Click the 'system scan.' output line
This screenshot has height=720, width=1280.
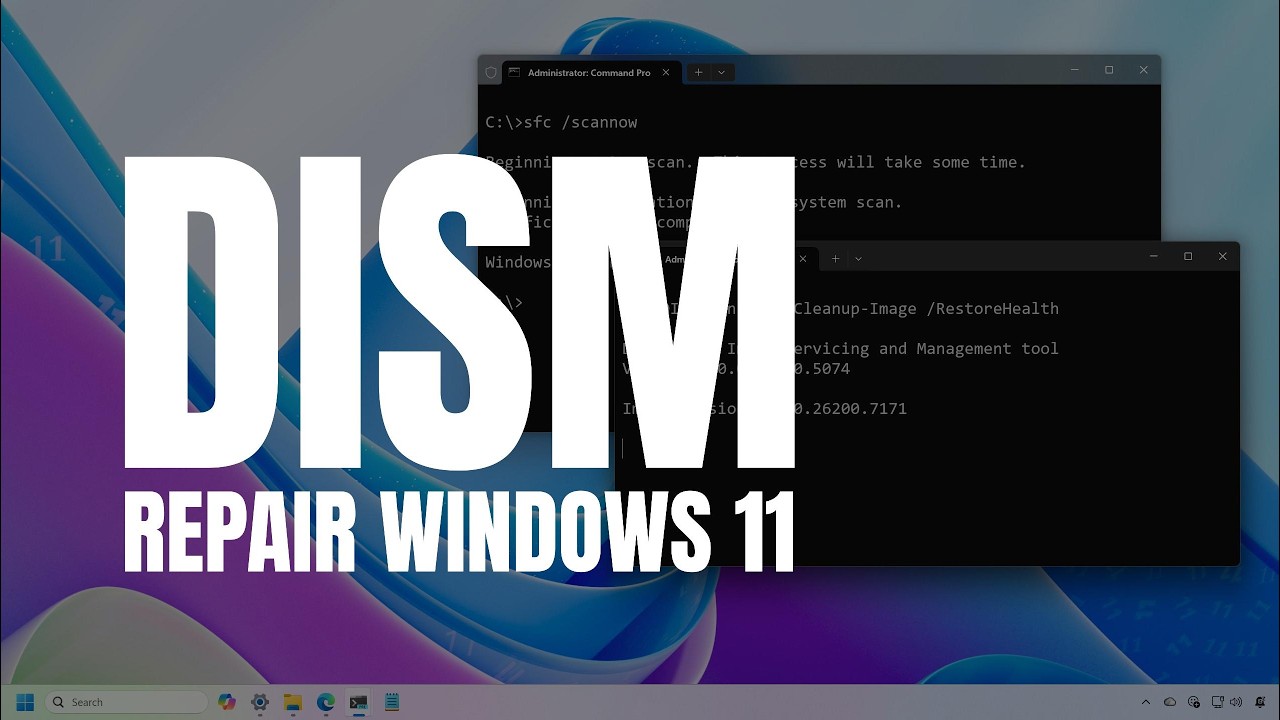pos(849,202)
